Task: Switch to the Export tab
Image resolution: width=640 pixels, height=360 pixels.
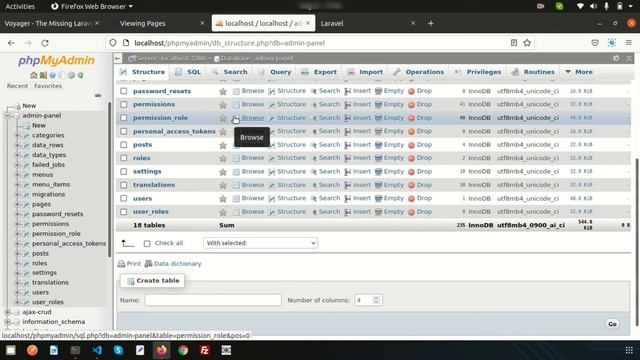Action: click(x=319, y=72)
